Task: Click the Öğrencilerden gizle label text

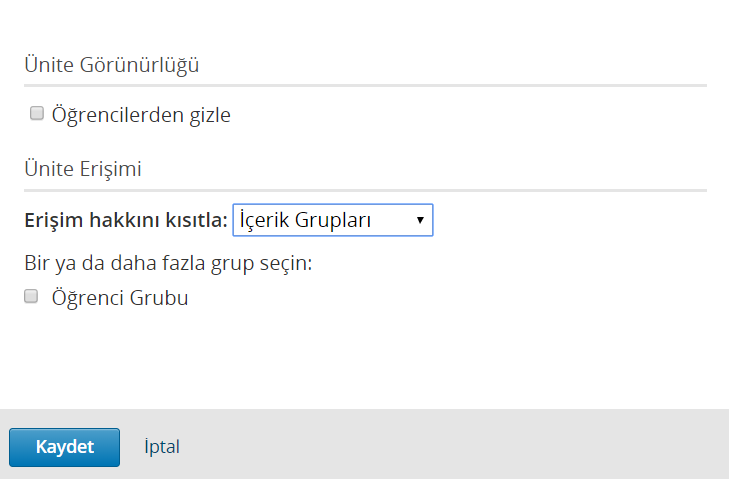Action: click(x=141, y=115)
